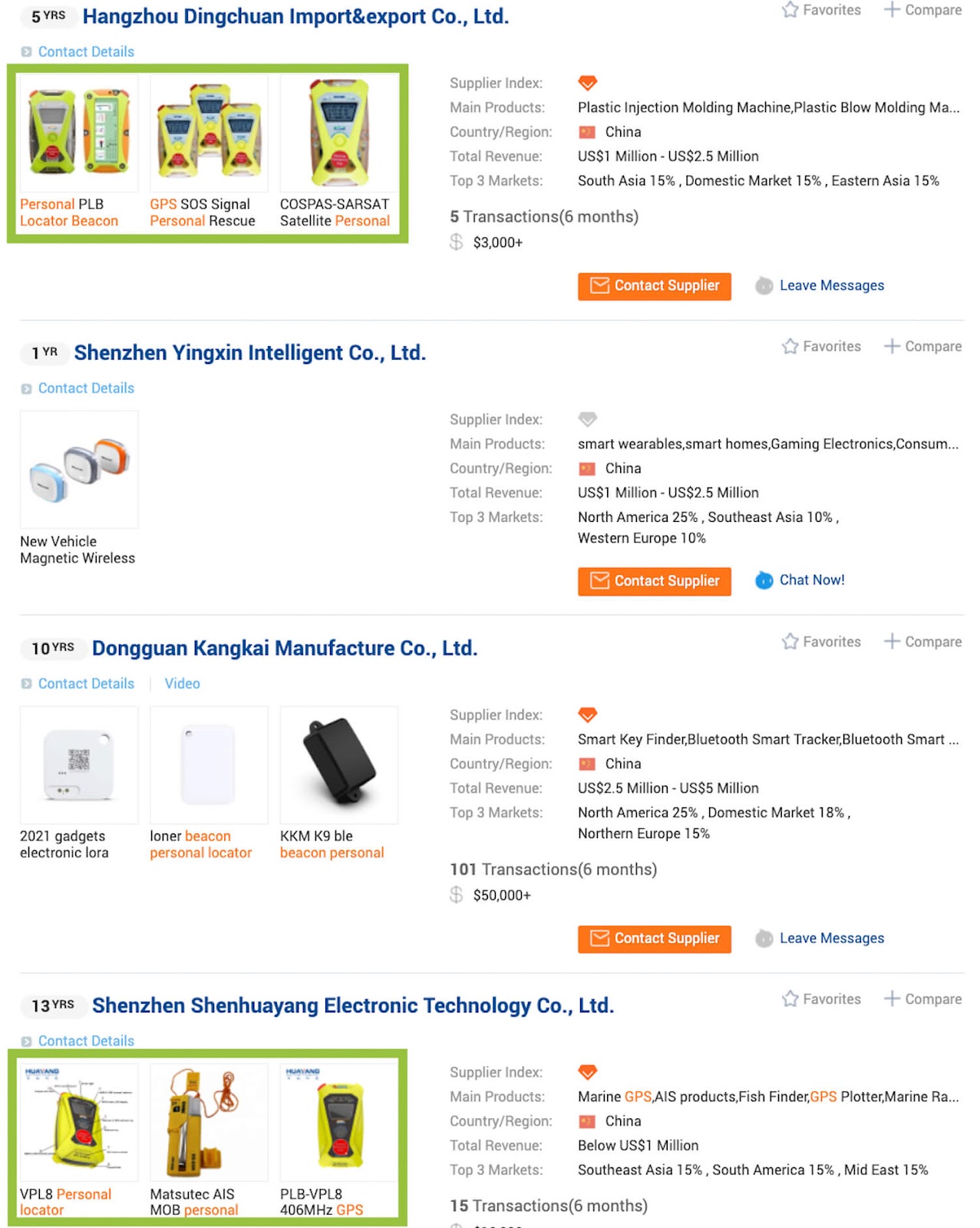Click the Chat Now blue bubble icon
Viewport: 980px width, 1228px height.
[764, 581]
